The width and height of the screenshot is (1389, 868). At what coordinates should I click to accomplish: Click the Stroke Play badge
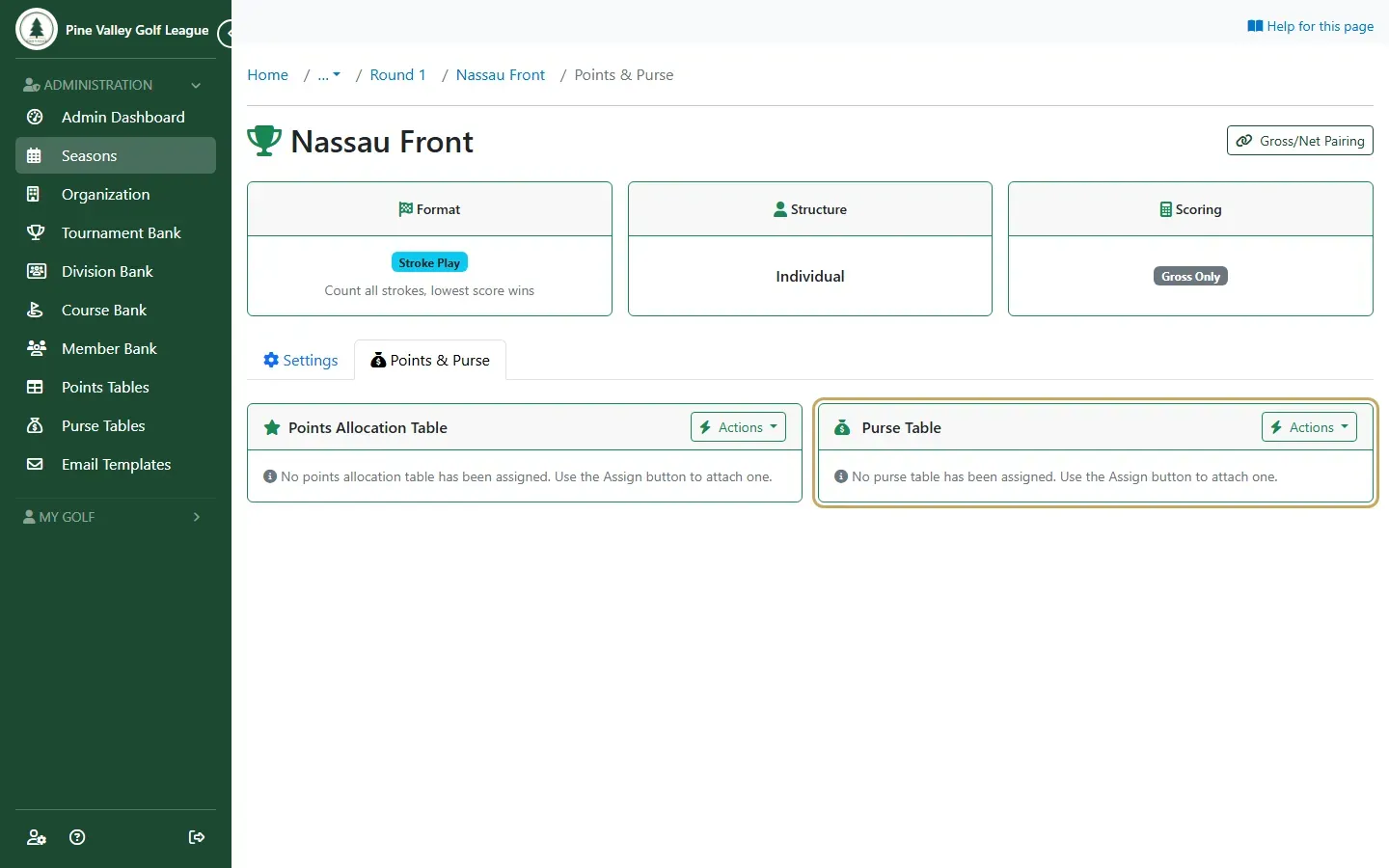429,262
